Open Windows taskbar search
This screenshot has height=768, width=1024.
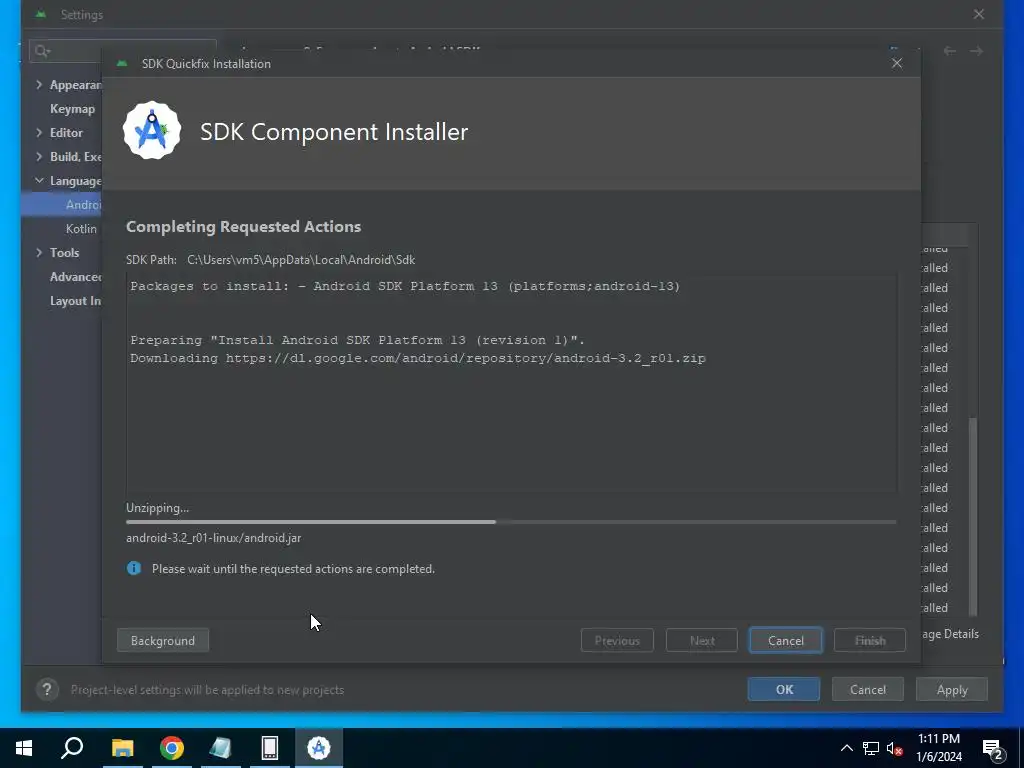coord(72,748)
